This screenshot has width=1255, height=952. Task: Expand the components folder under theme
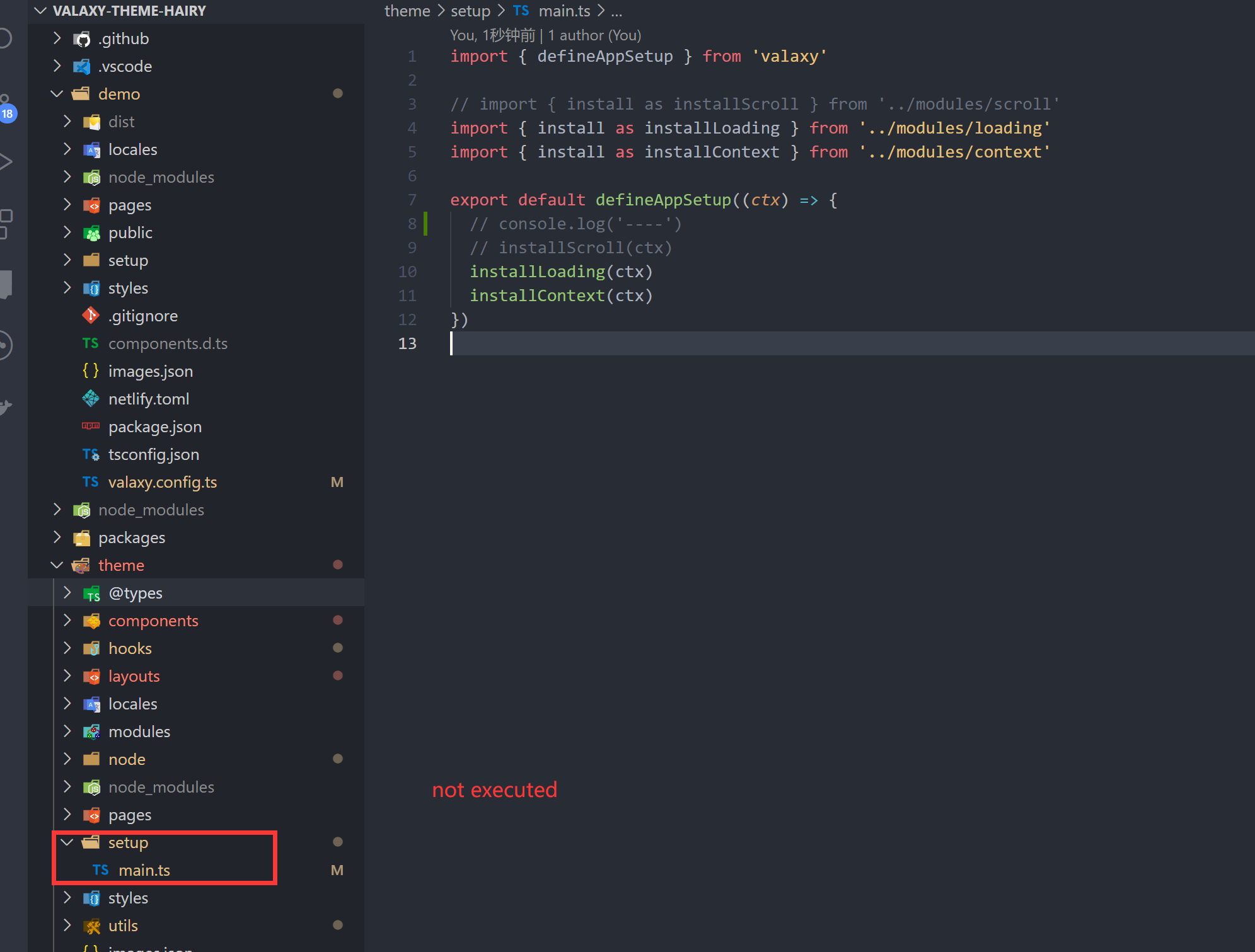(67, 621)
